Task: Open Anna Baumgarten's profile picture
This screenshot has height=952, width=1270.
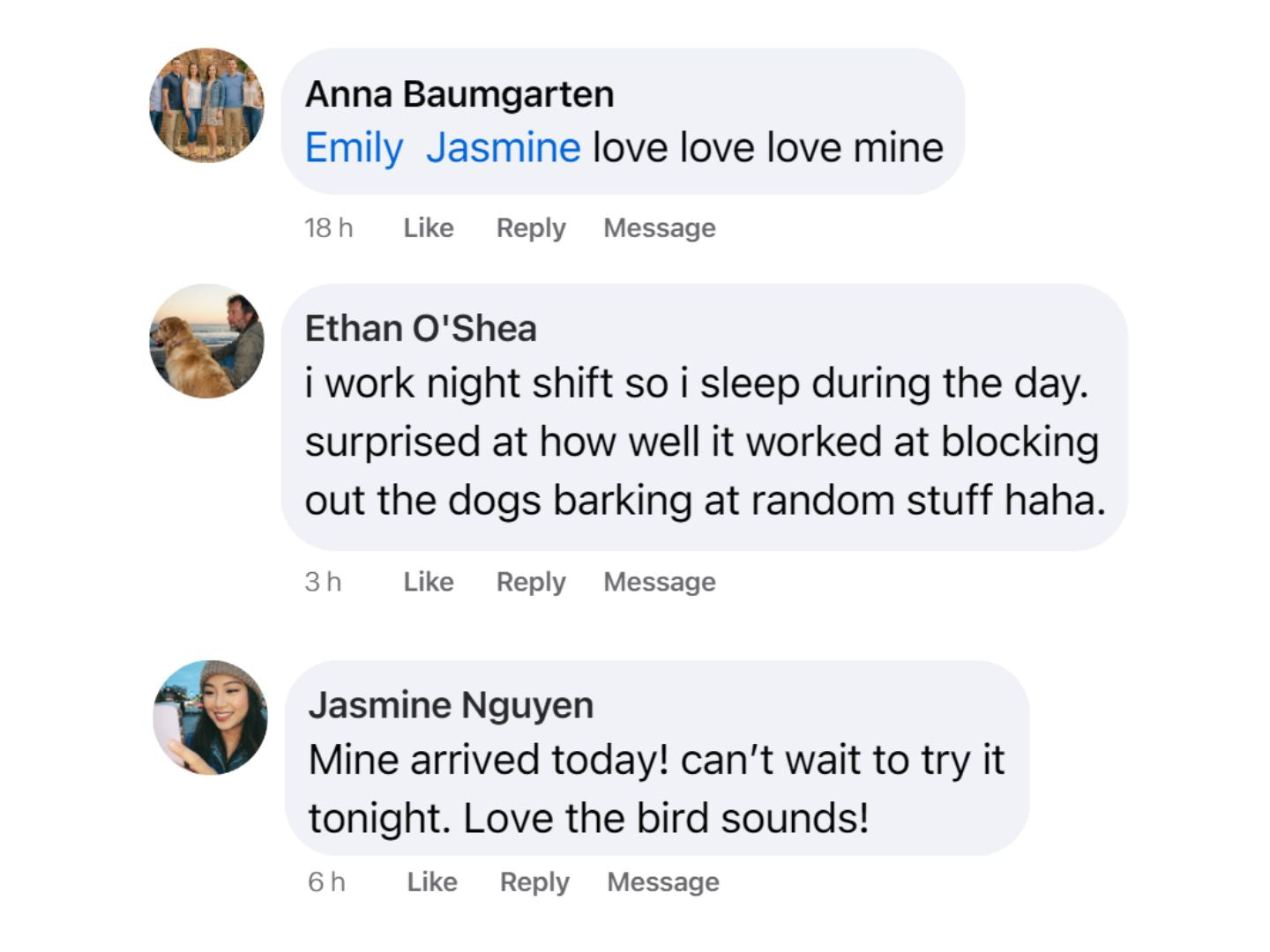Action: 206,105
